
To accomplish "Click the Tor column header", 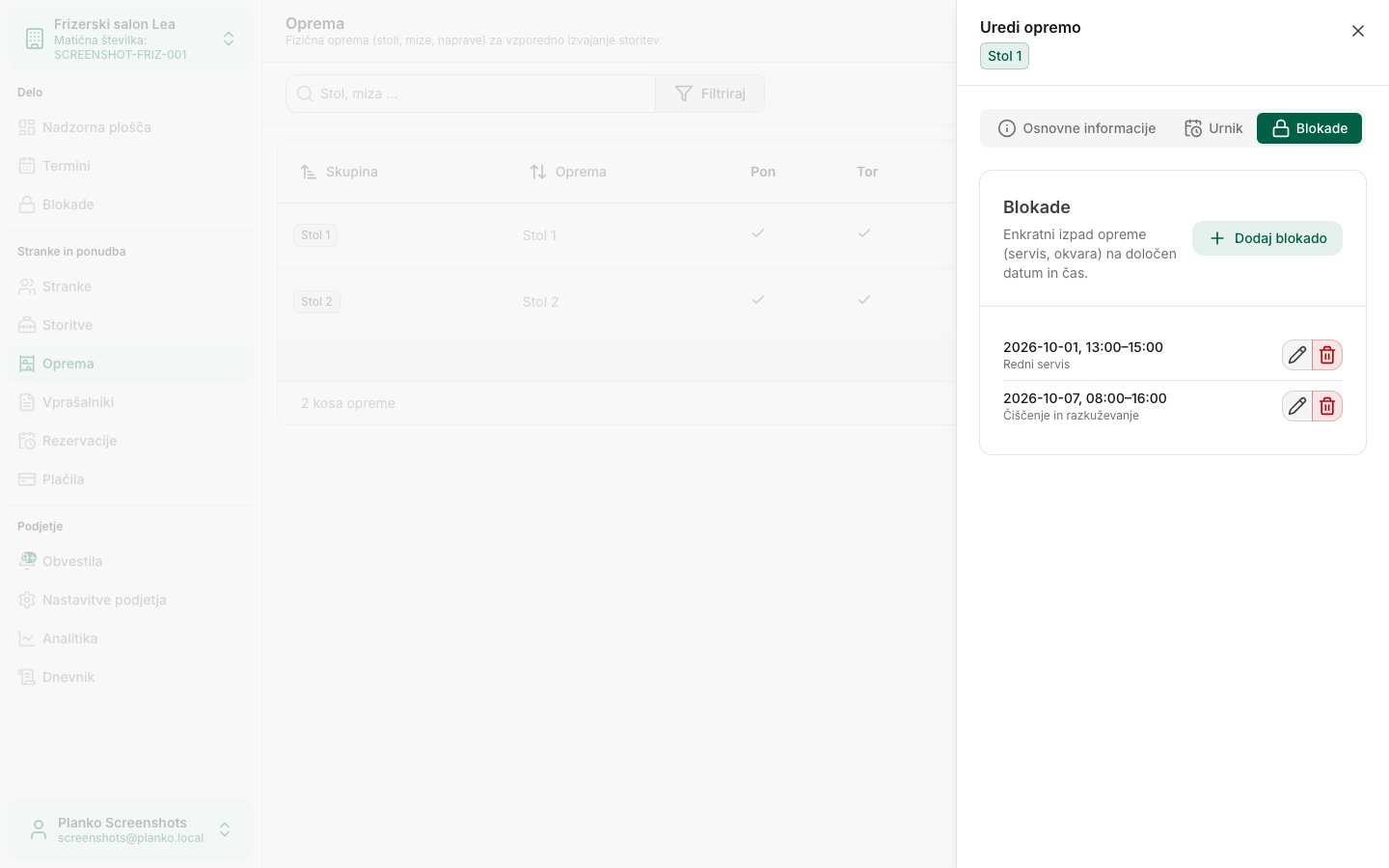I will [x=867, y=172].
